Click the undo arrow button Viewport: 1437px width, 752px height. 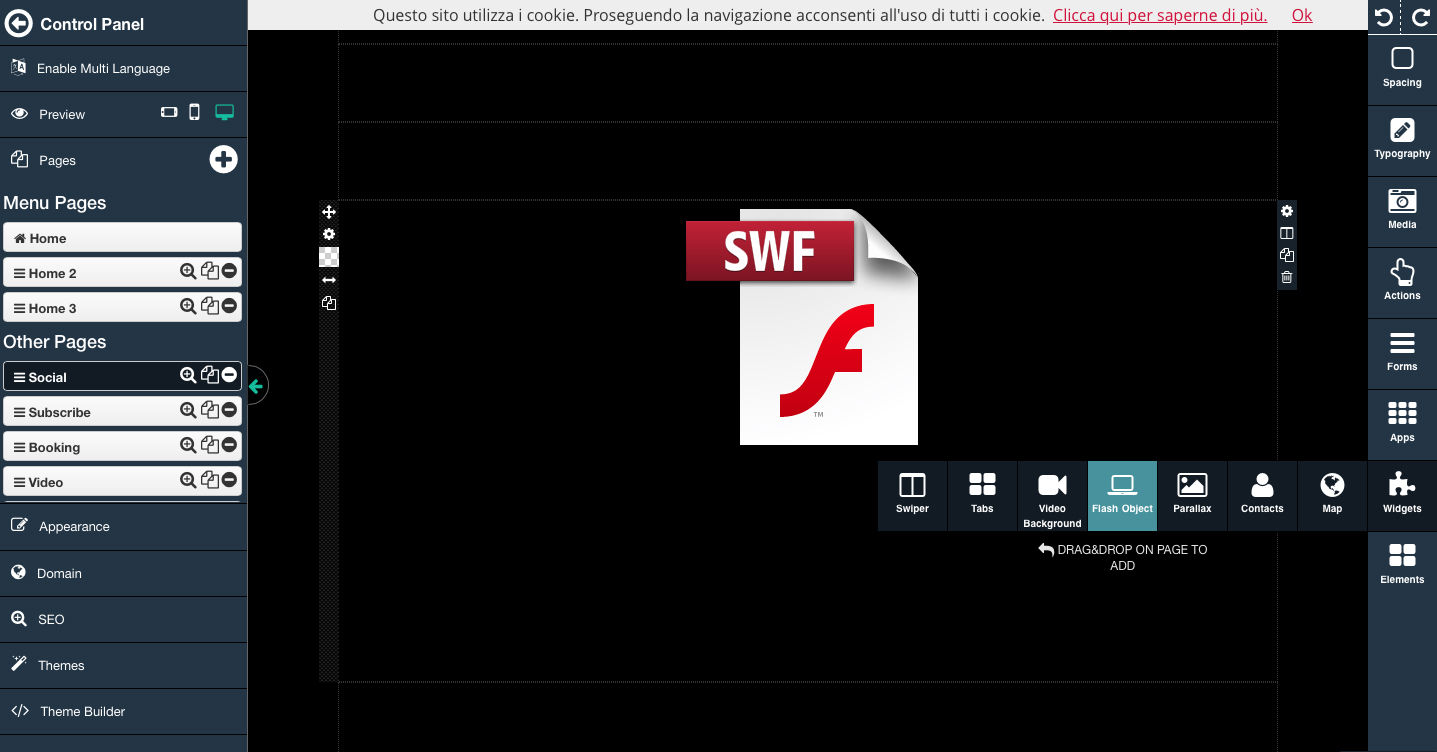pyautogui.click(x=1384, y=16)
